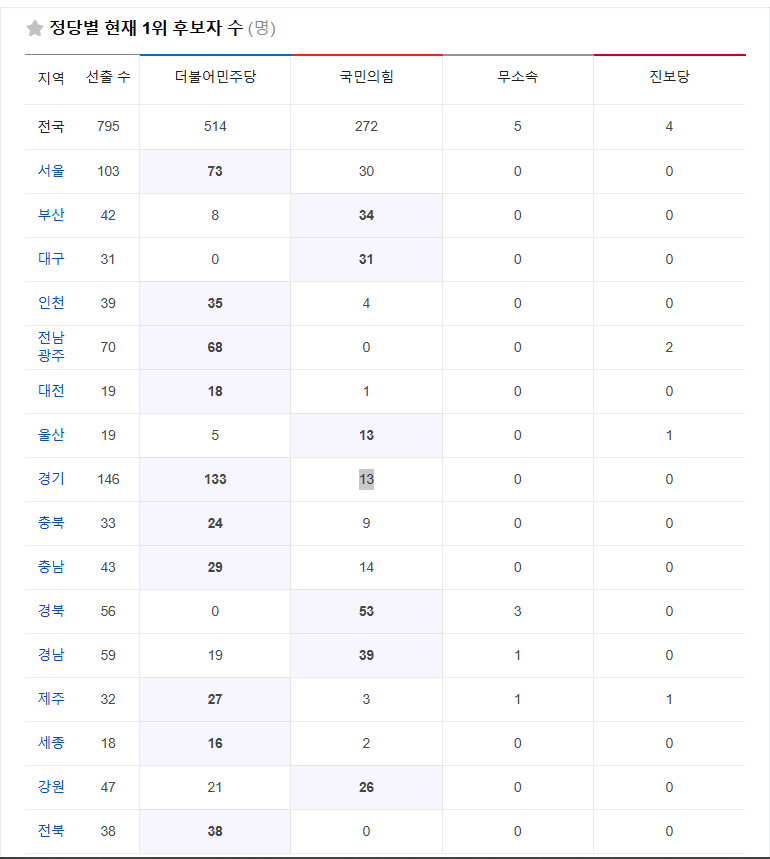The height and width of the screenshot is (859, 770).
Task: Open the 경북 region link
Action: pos(51,611)
